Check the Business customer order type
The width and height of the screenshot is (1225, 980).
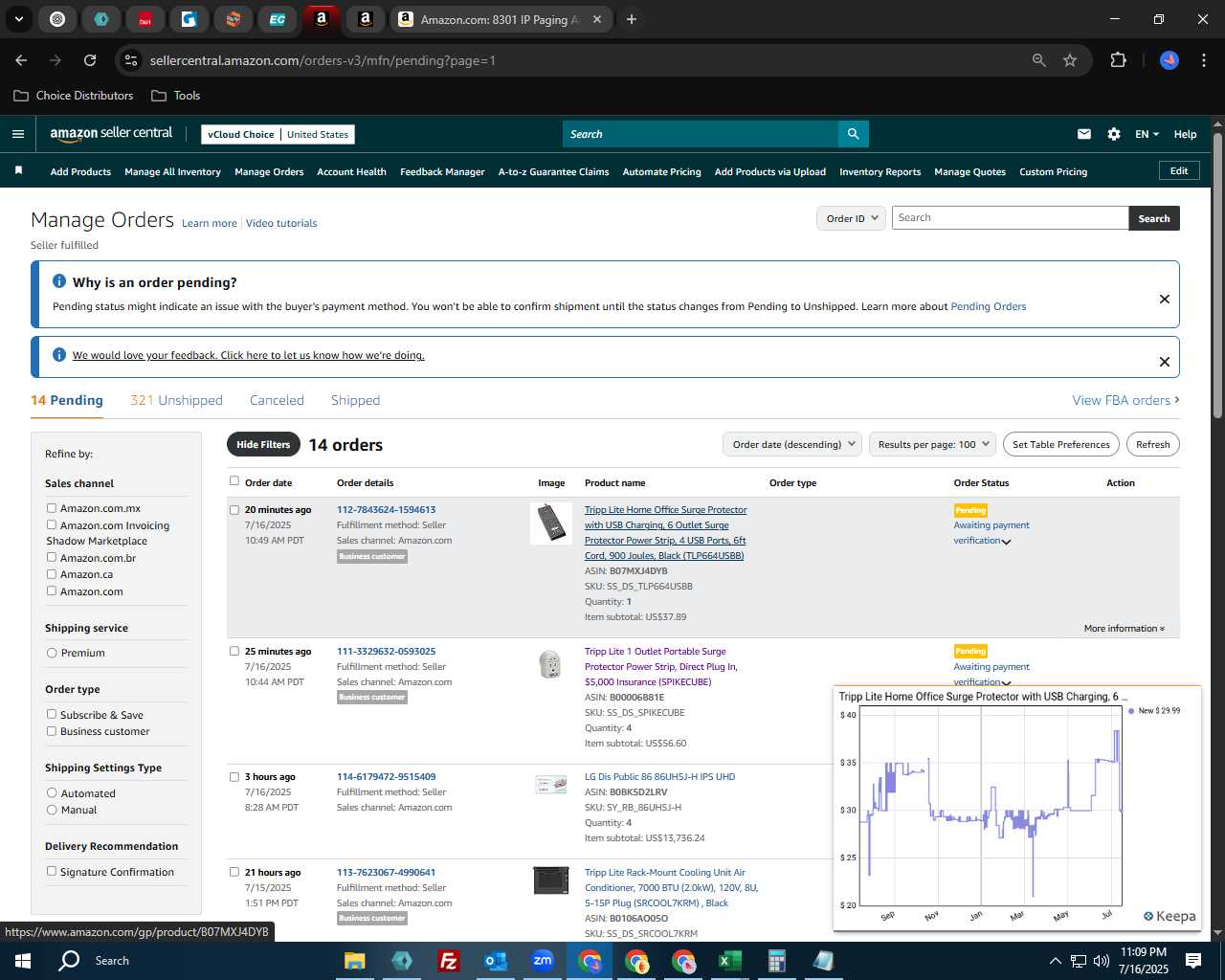[52, 731]
